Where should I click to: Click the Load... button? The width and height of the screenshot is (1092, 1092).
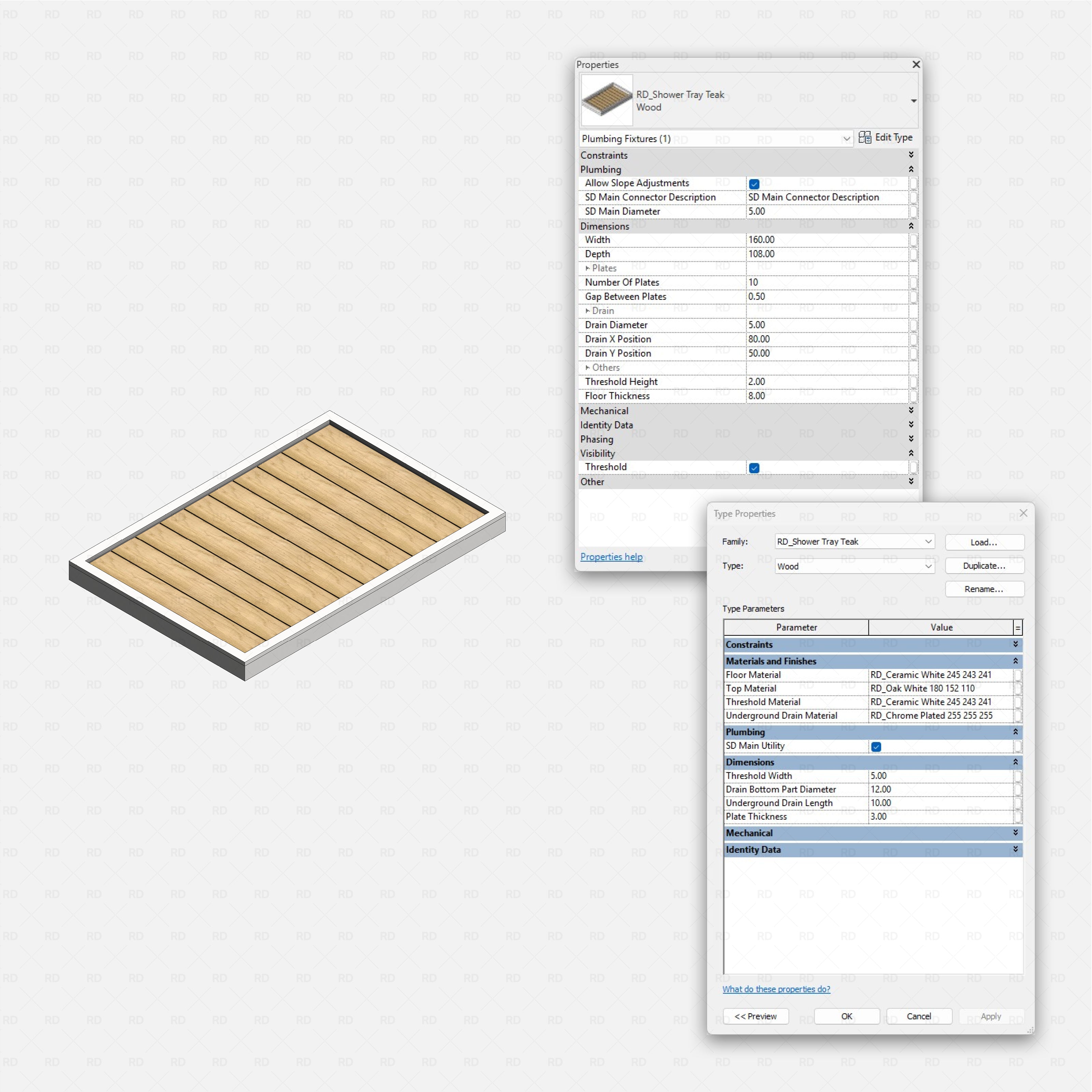pos(985,542)
